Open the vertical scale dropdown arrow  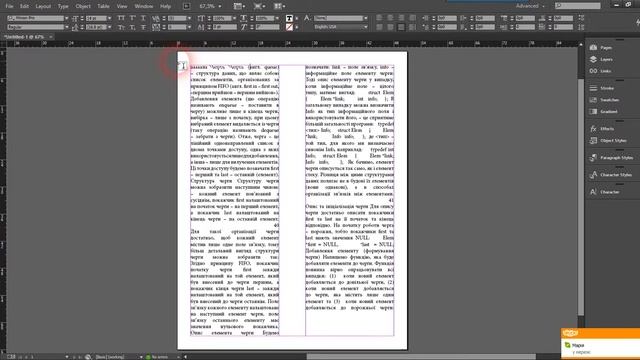(x=234, y=18)
